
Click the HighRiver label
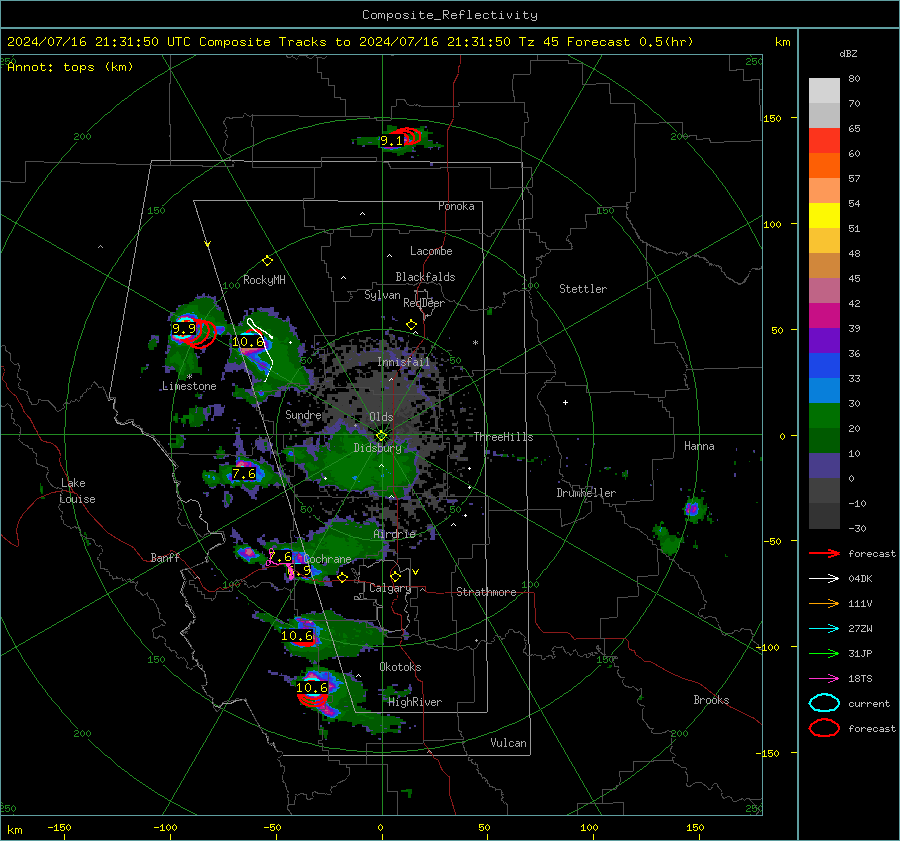coord(415,702)
